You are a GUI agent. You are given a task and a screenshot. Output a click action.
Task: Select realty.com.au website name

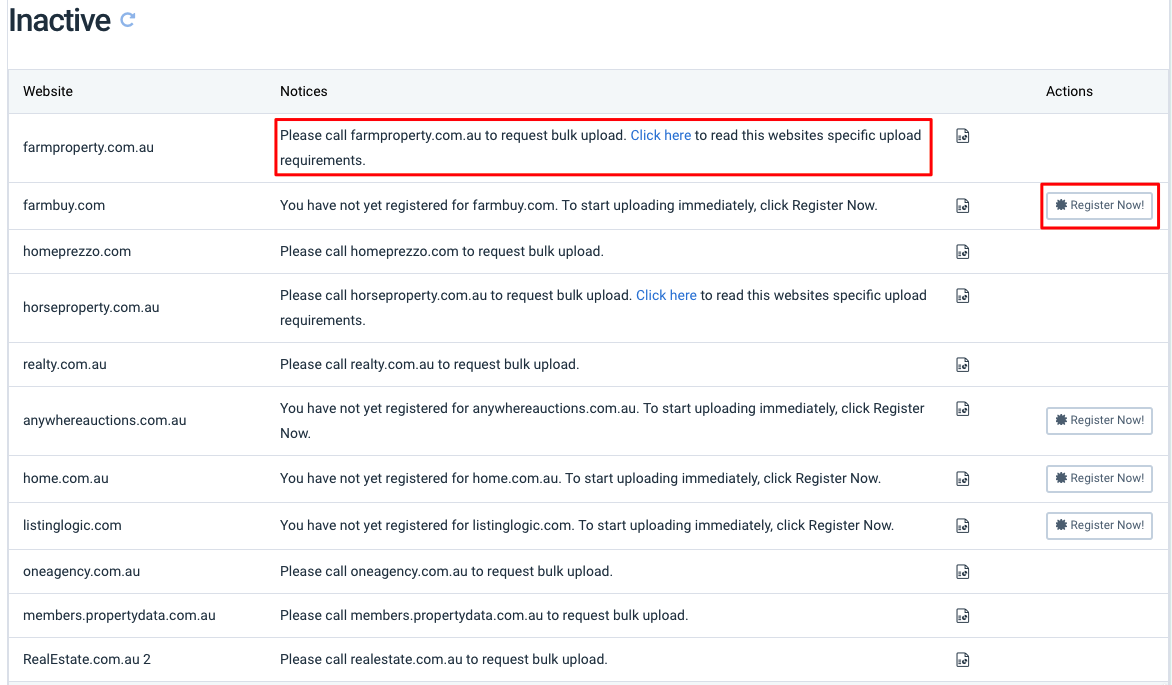click(65, 364)
